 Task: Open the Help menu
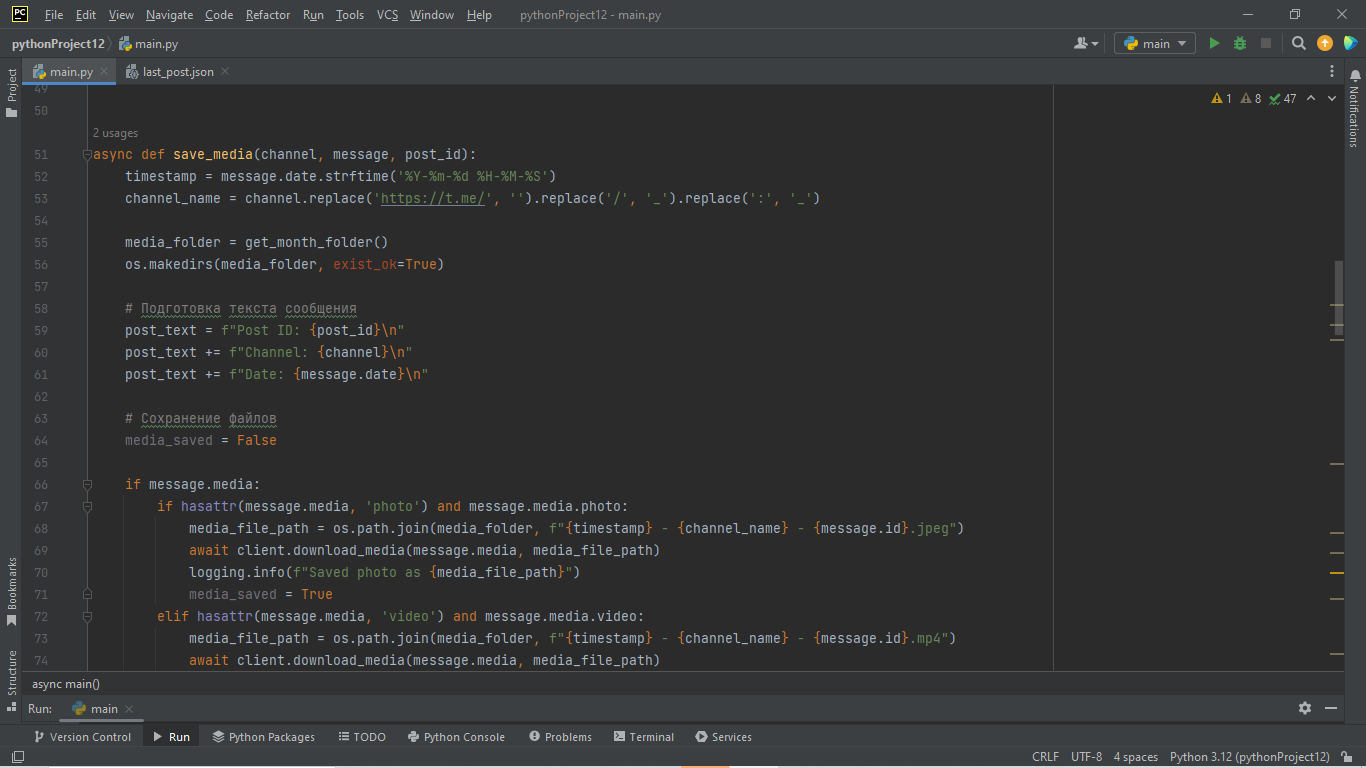(479, 15)
